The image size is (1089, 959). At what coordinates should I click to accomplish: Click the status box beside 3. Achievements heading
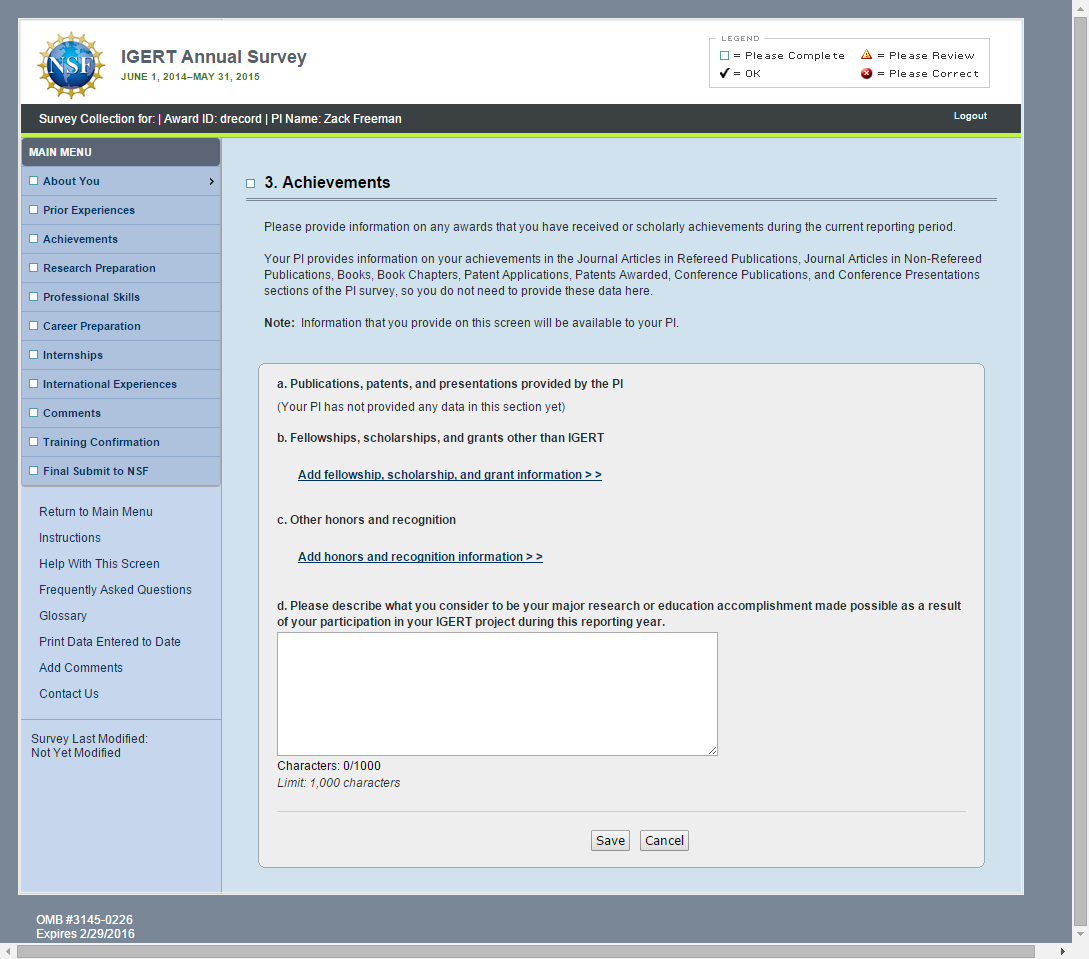pos(251,183)
